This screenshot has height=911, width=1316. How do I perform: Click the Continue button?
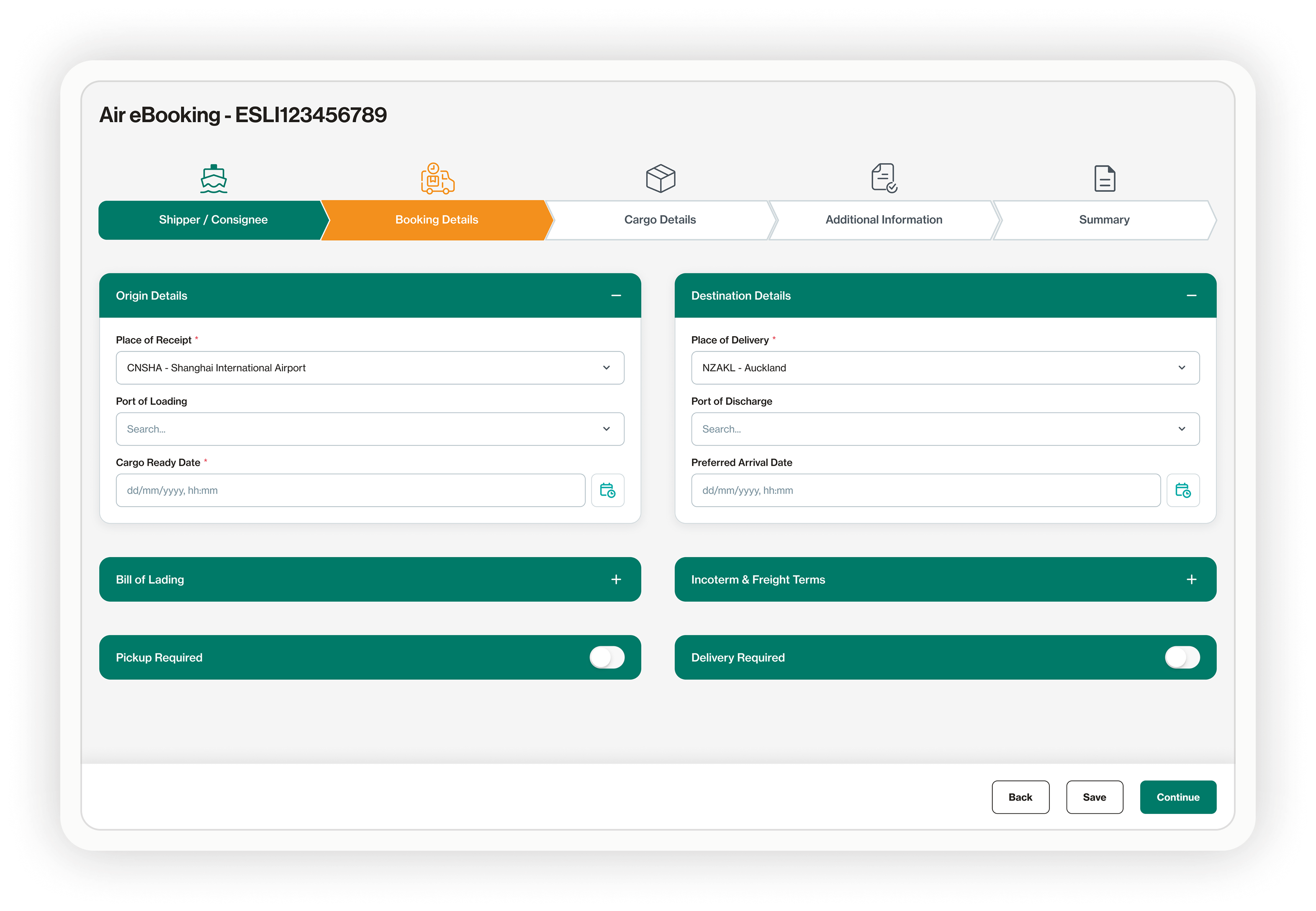[1177, 798]
